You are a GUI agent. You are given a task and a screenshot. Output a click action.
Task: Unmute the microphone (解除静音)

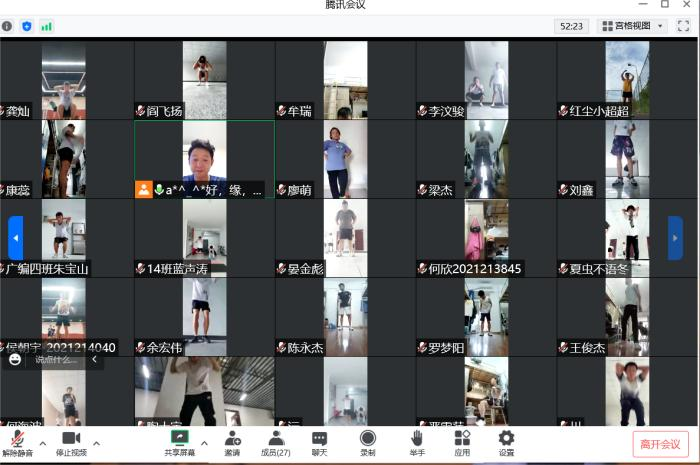coord(17,443)
